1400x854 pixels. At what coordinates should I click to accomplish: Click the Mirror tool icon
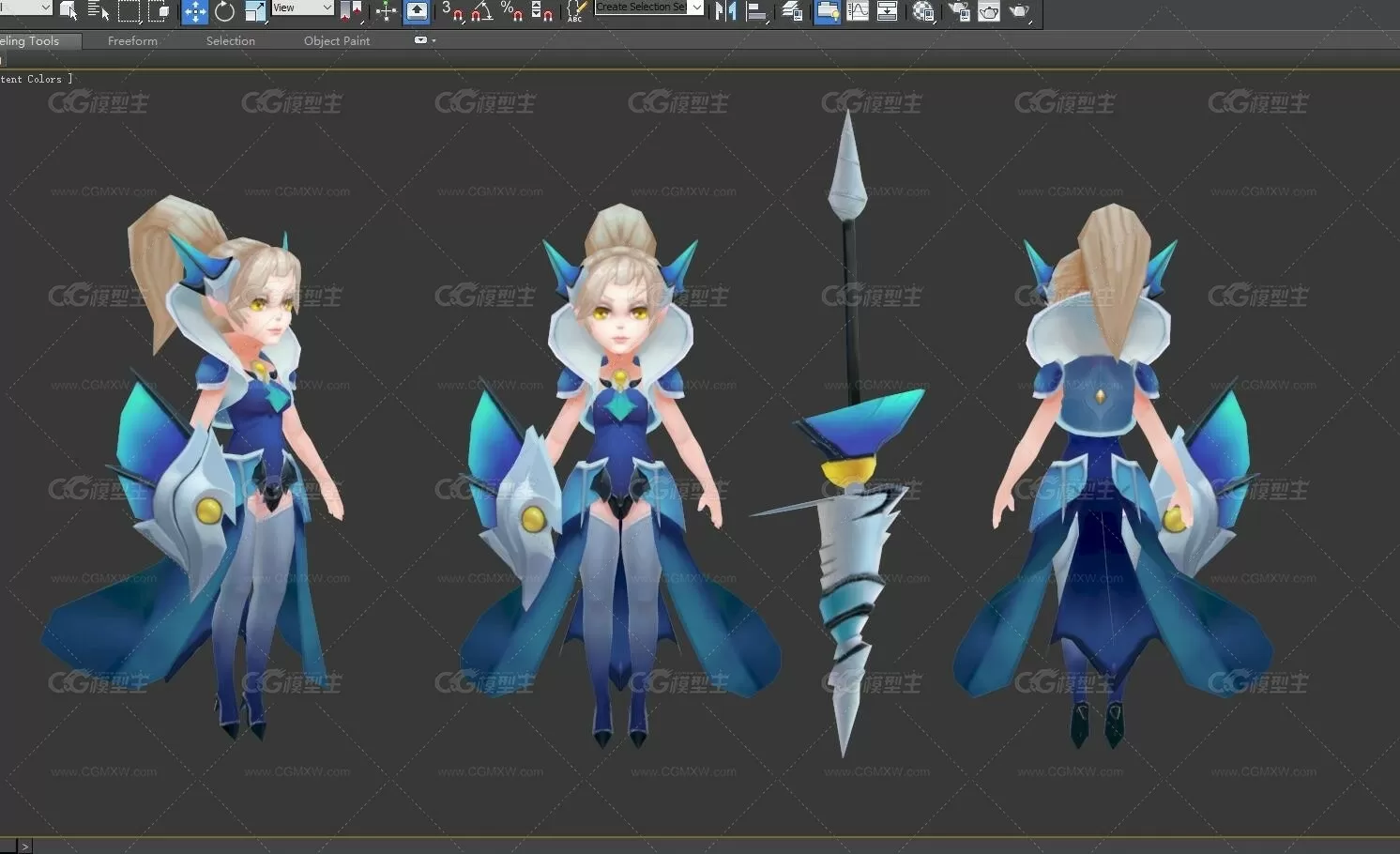coord(725,11)
